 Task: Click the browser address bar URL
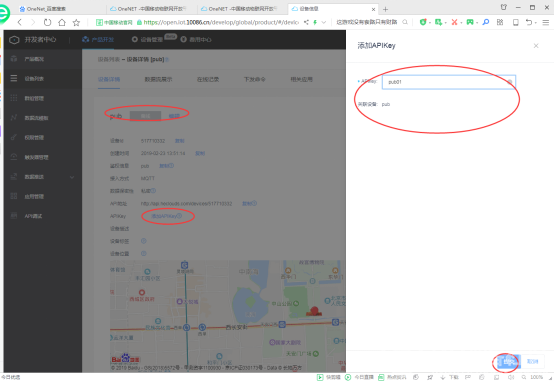coord(221,22)
